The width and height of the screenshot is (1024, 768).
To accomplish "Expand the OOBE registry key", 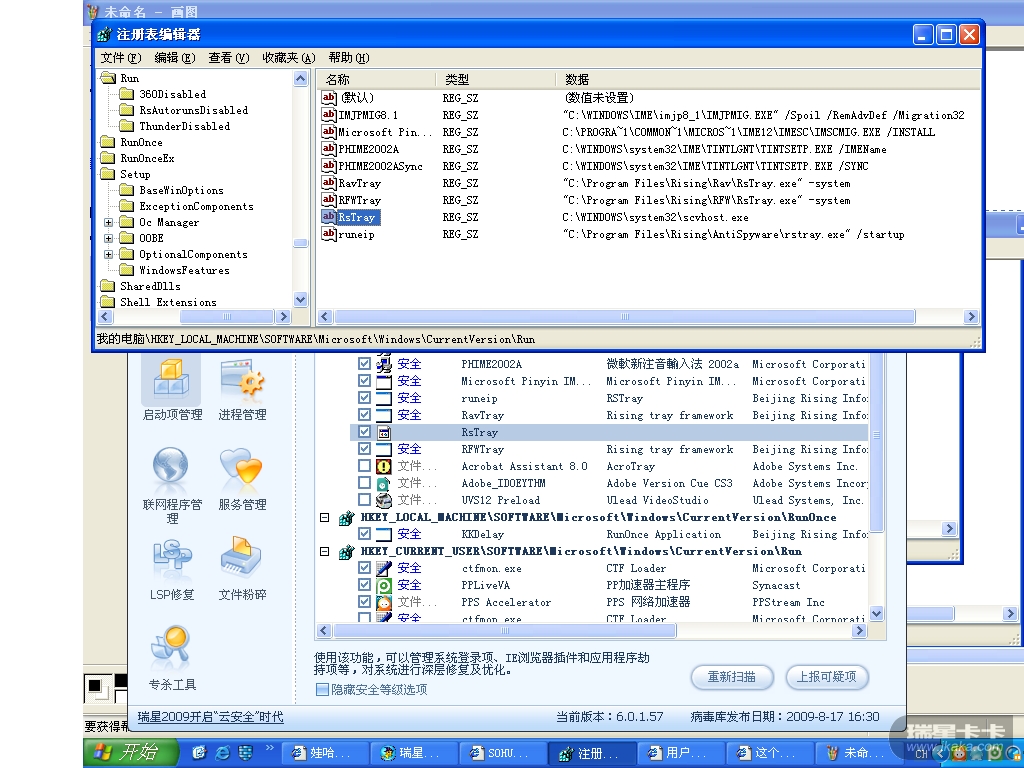I will (x=108, y=238).
